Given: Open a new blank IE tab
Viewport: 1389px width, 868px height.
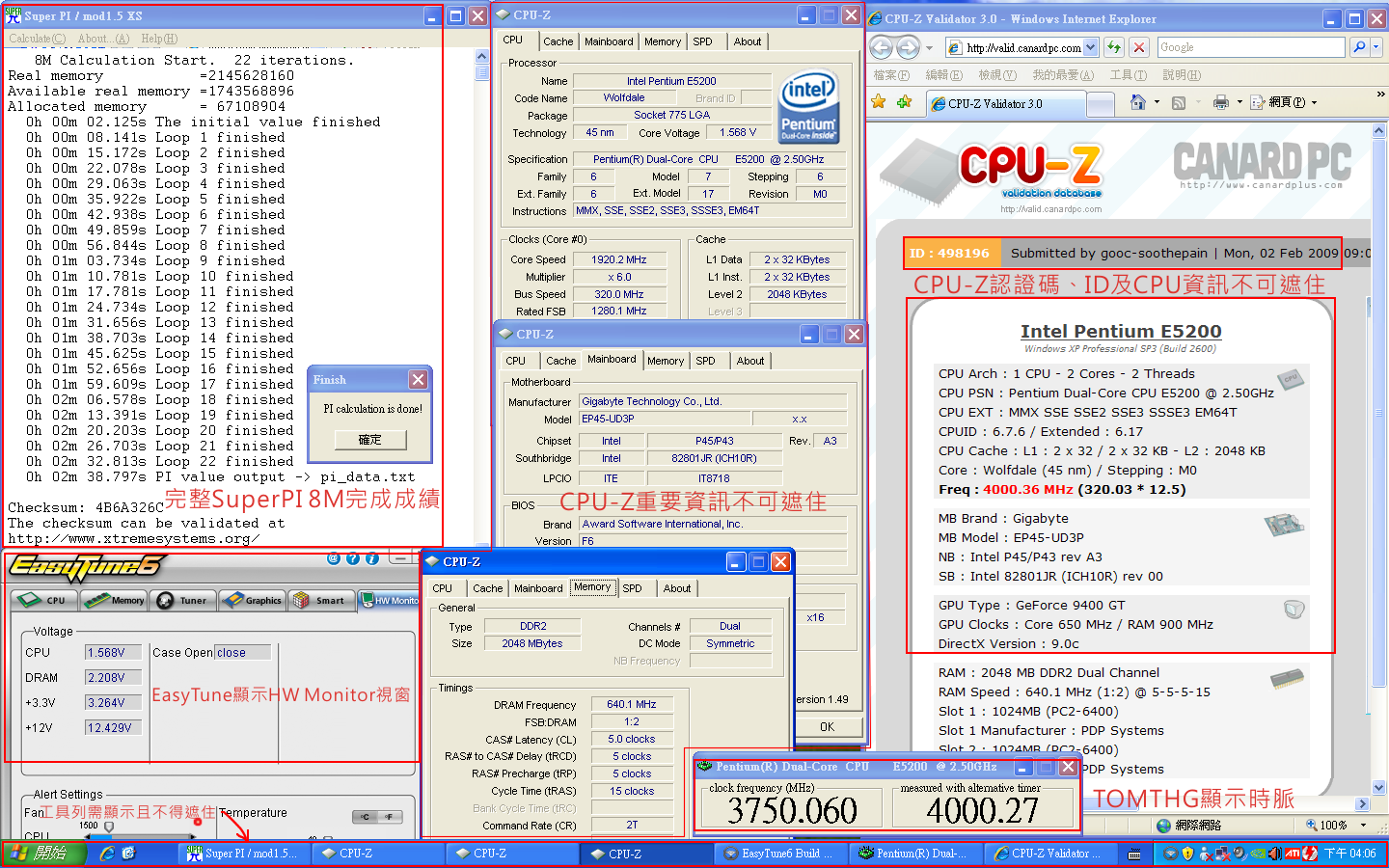Looking at the screenshot, I should [1100, 104].
